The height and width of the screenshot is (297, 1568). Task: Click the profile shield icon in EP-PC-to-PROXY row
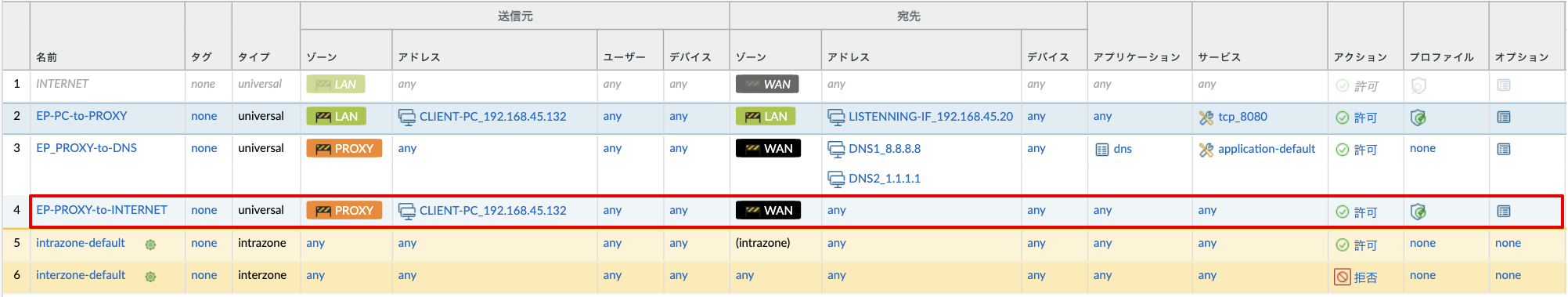tap(1418, 118)
